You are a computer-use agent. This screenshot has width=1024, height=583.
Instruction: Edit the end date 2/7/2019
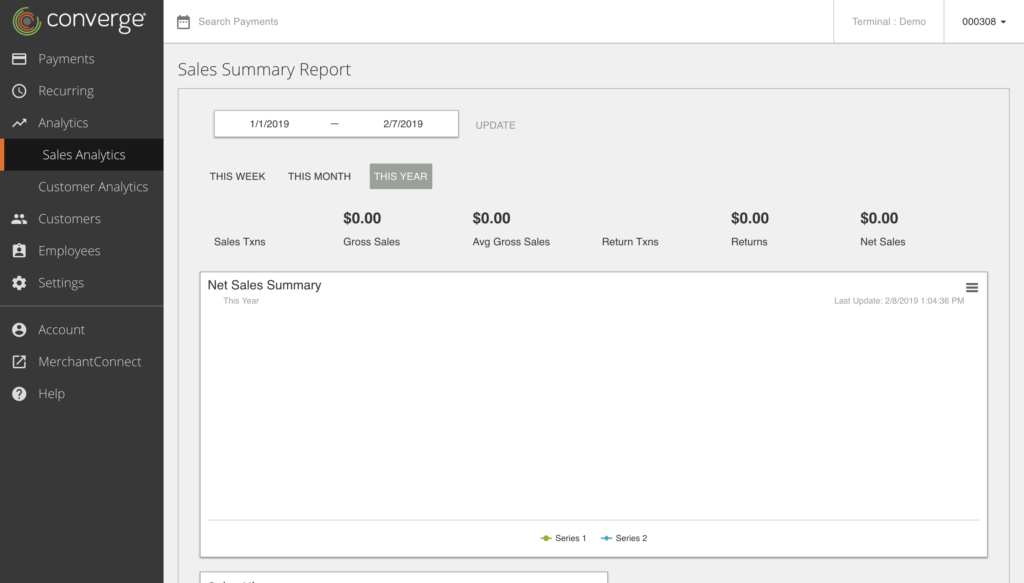pyautogui.click(x=403, y=124)
